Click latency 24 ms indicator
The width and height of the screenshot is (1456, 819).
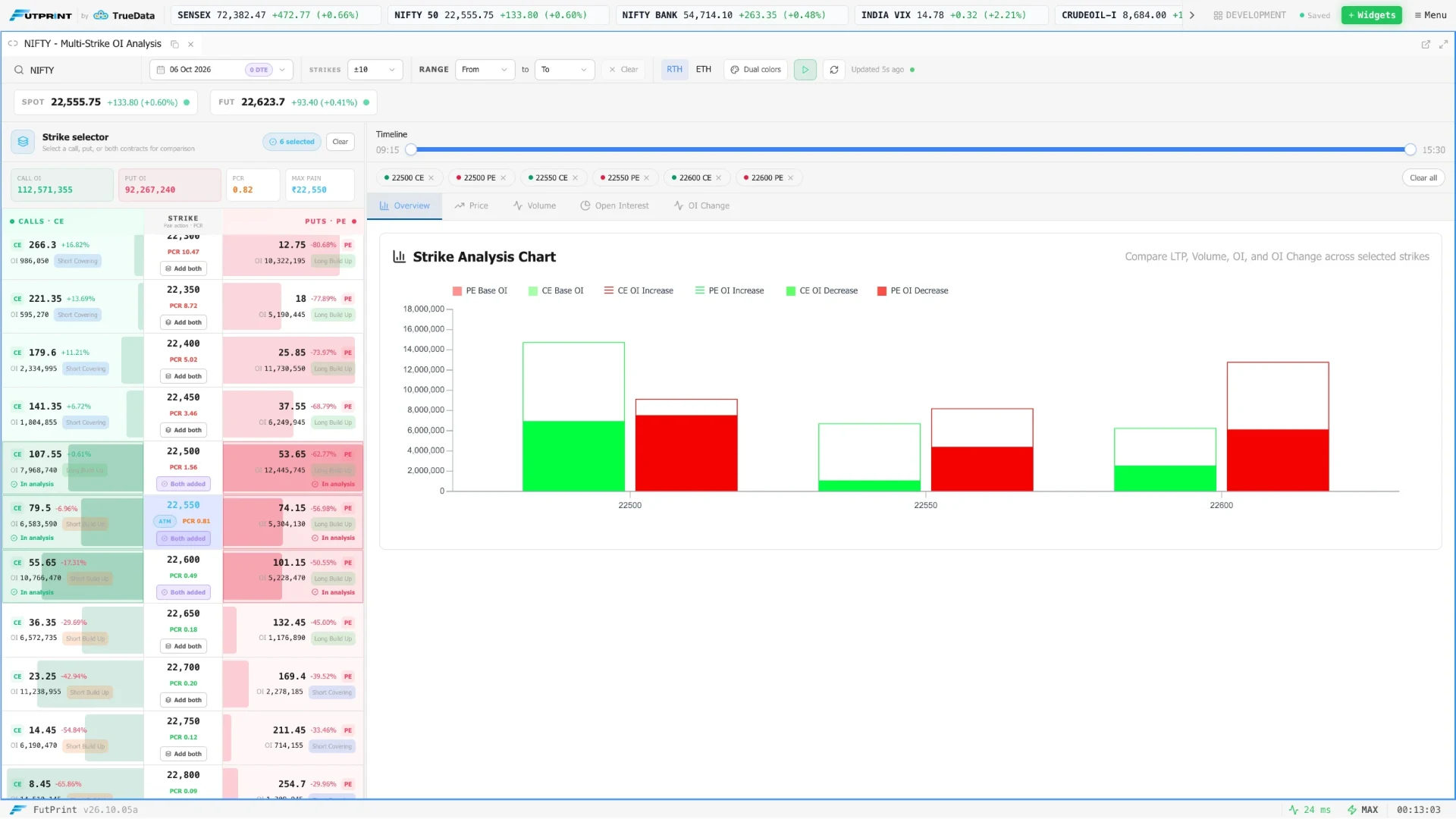tap(1310, 810)
